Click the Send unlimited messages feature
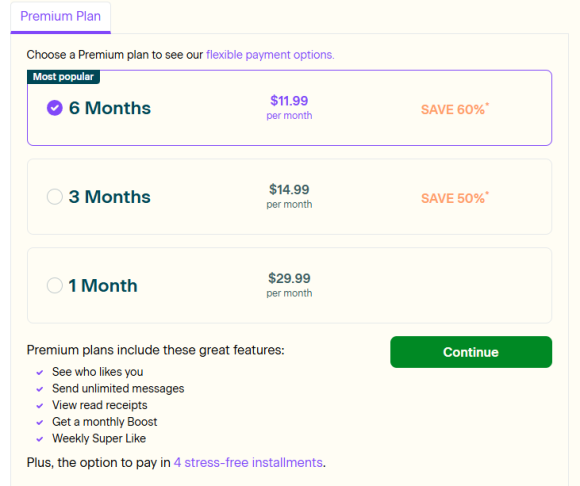The height and width of the screenshot is (486, 580). [118, 388]
